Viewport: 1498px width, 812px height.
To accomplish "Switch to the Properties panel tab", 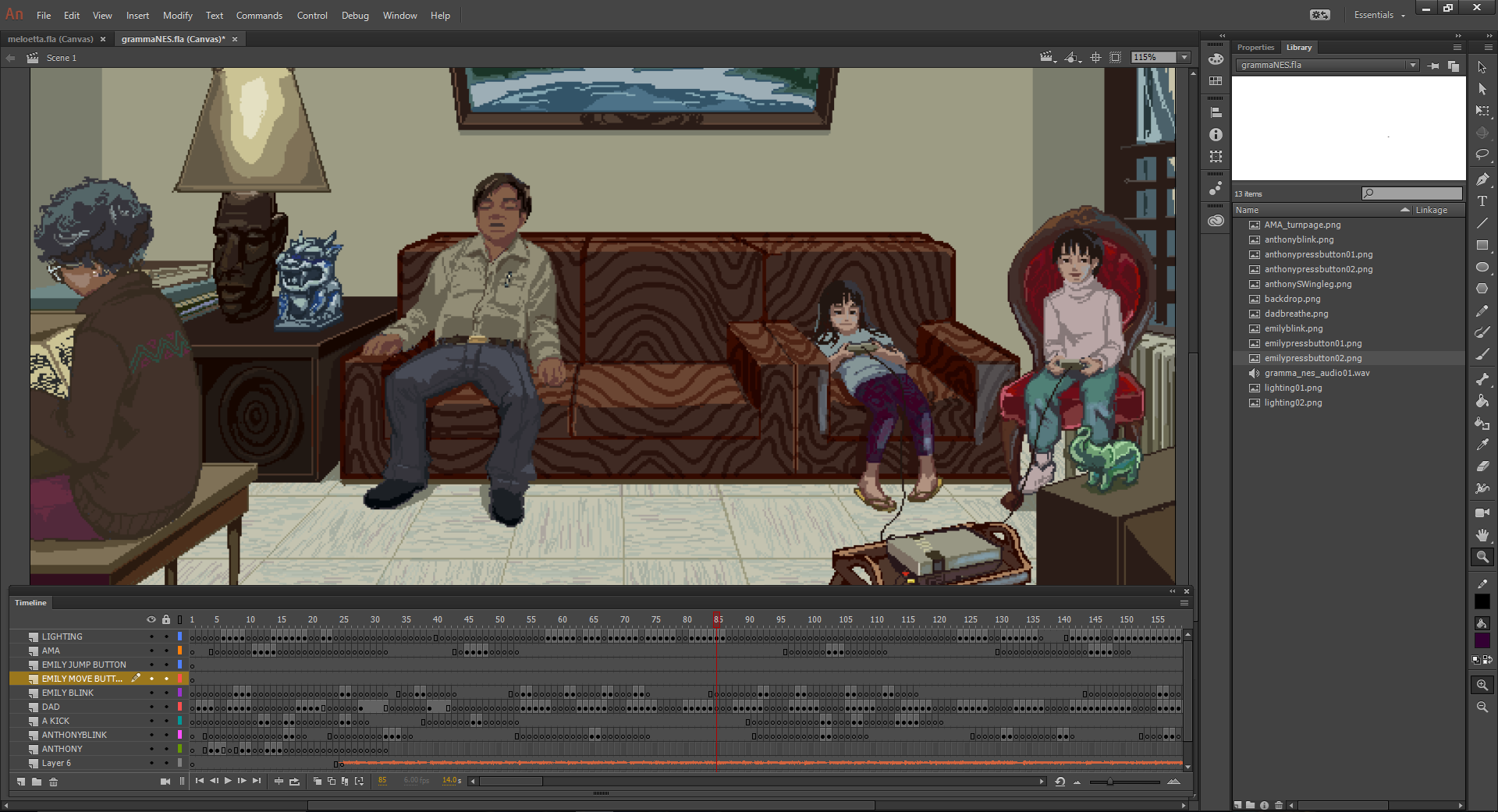I will (x=1255, y=48).
